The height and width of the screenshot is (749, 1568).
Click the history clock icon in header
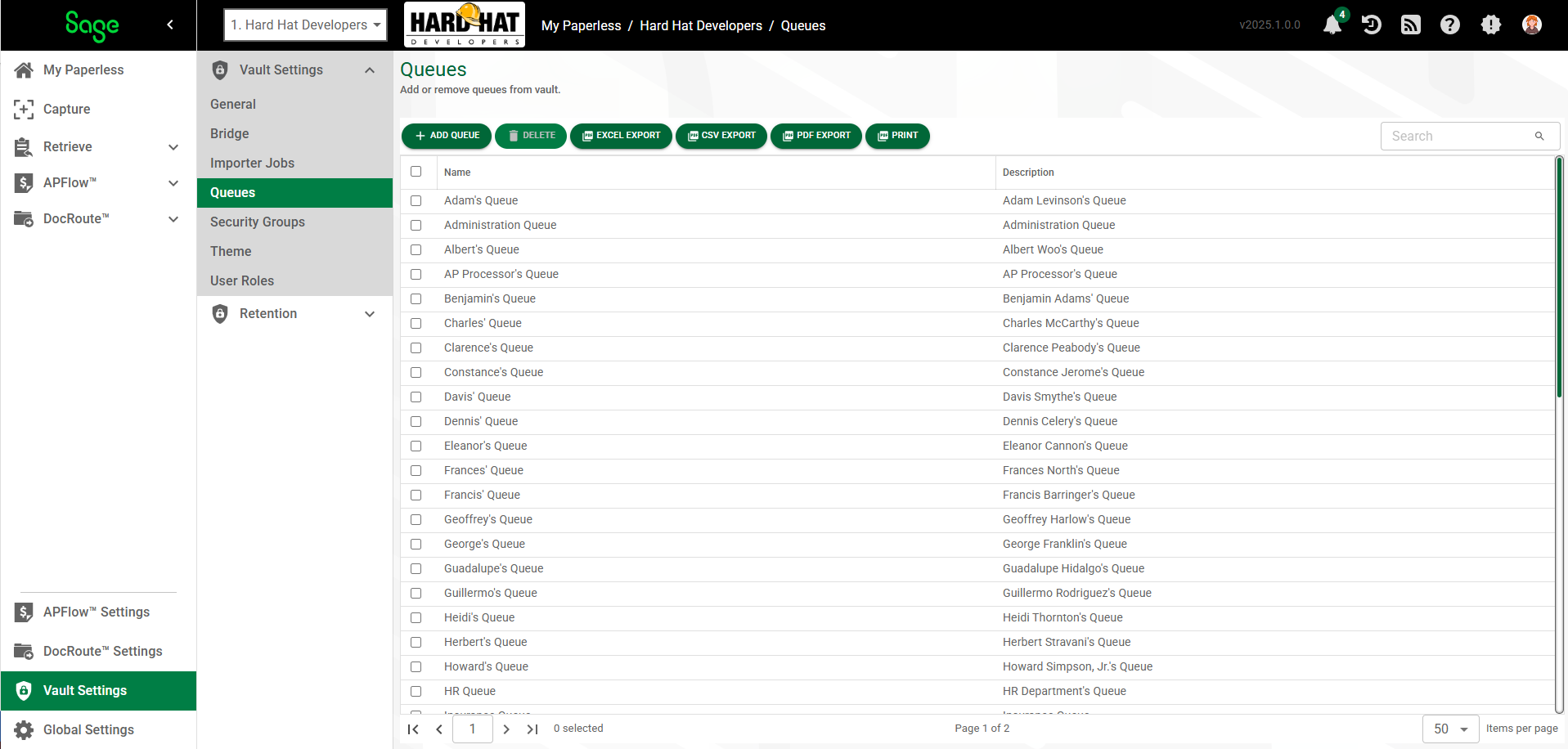tap(1372, 25)
